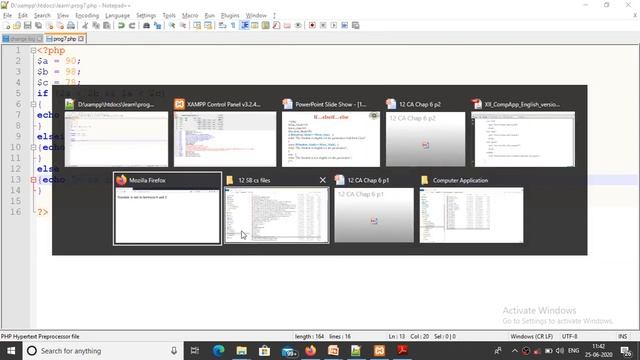Click the New file toolbar icon
This screenshot has height=360, width=640.
pyautogui.click(x=7, y=25)
